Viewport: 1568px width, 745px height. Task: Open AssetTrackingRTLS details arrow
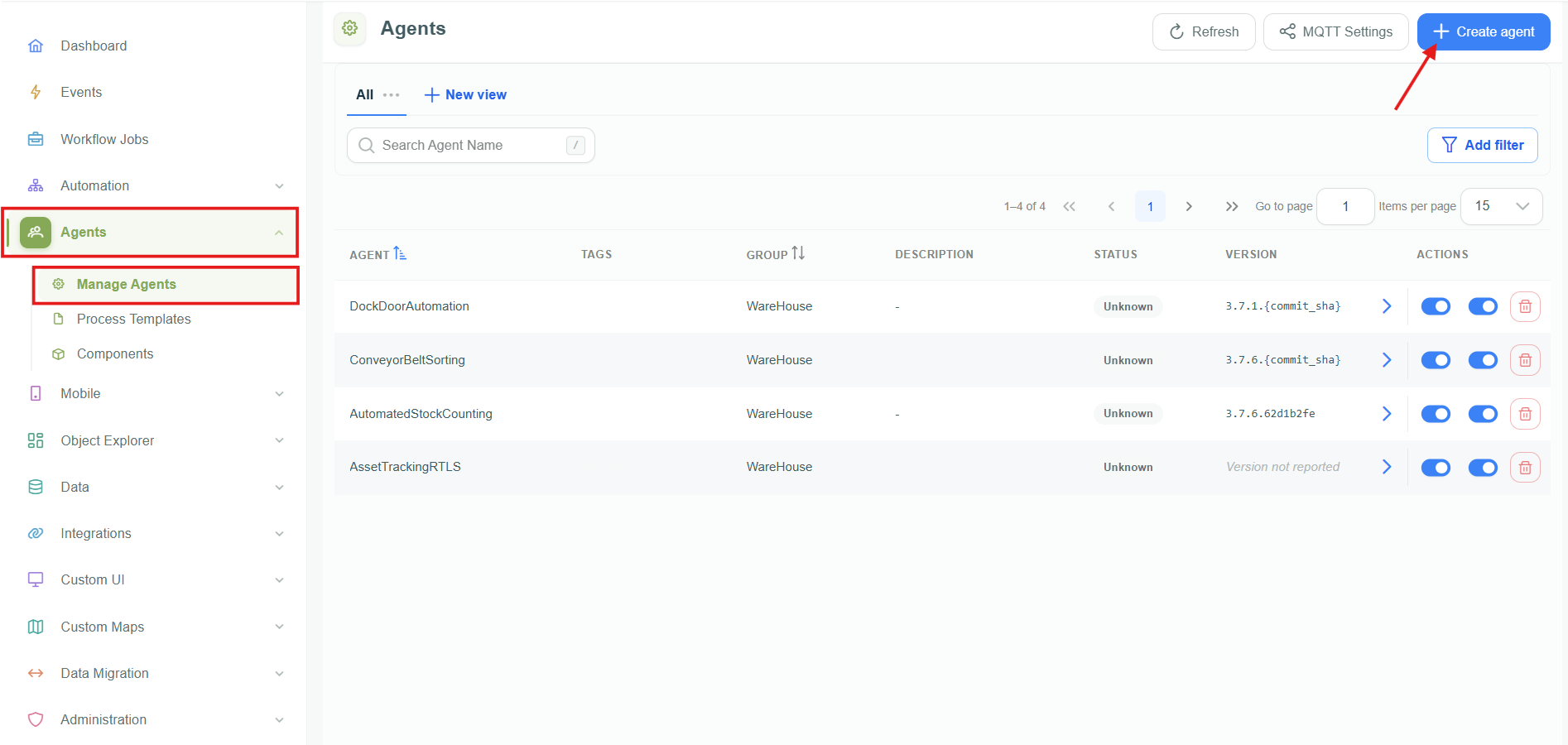point(1387,467)
